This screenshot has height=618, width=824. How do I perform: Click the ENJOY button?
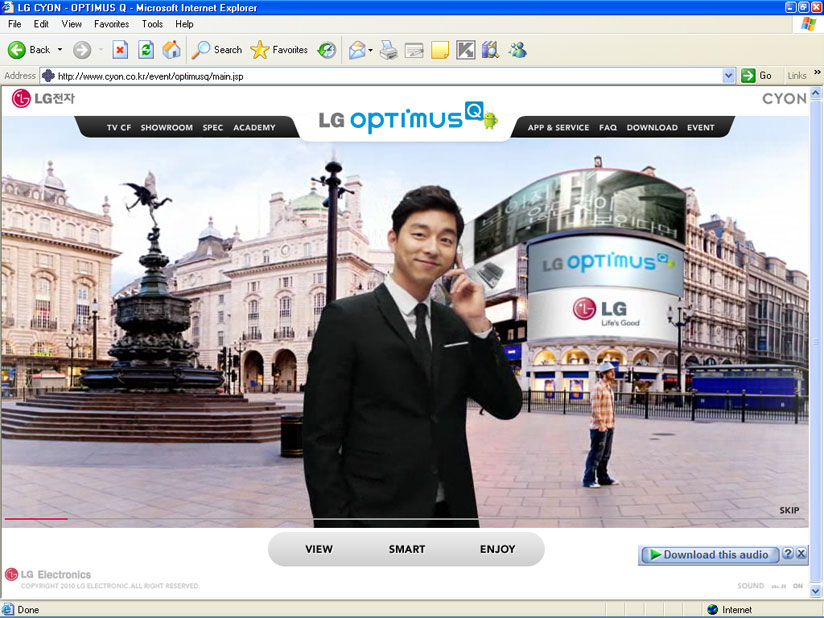[x=497, y=549]
